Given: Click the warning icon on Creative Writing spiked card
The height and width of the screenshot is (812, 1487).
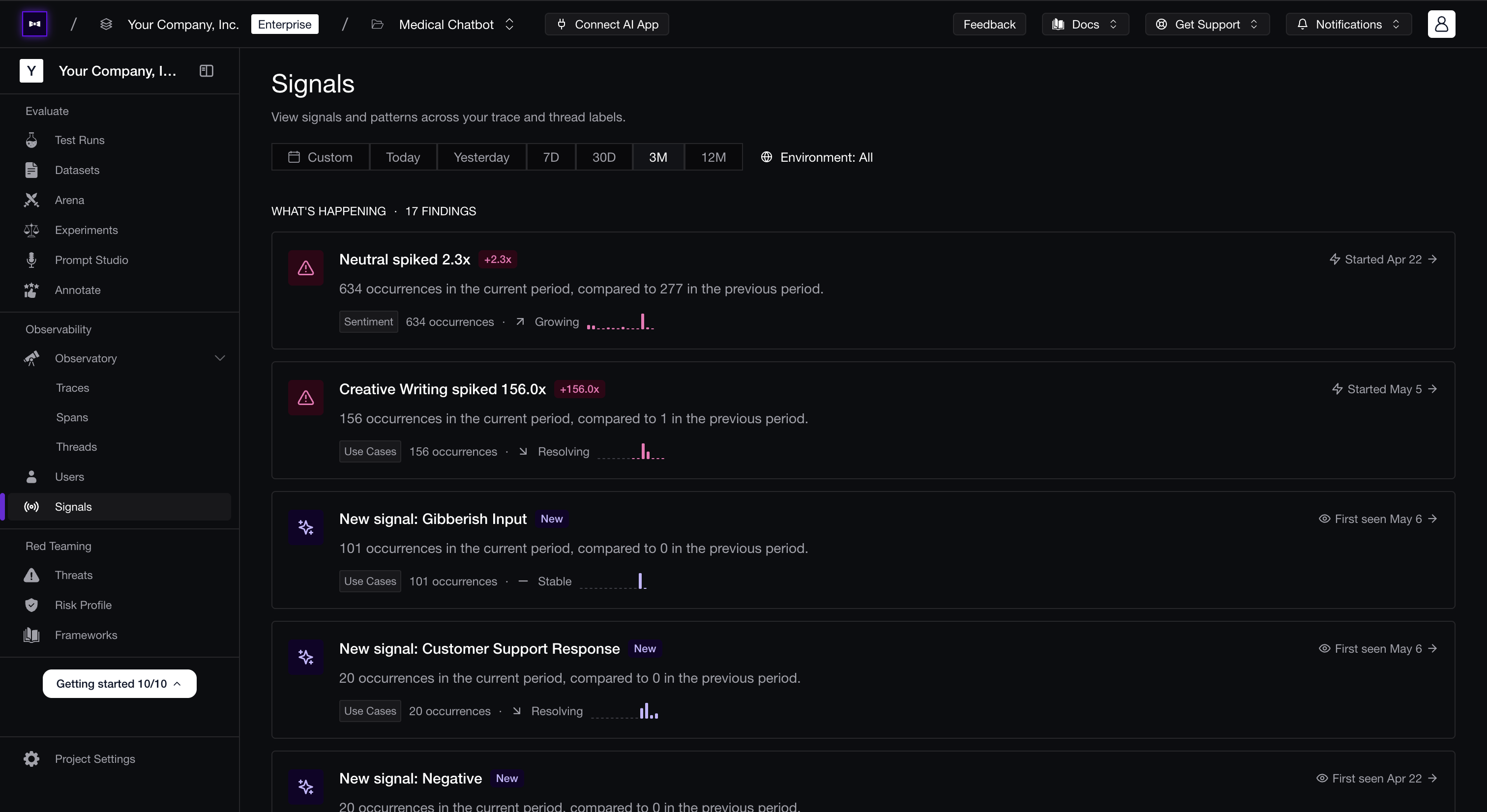Looking at the screenshot, I should (x=306, y=398).
